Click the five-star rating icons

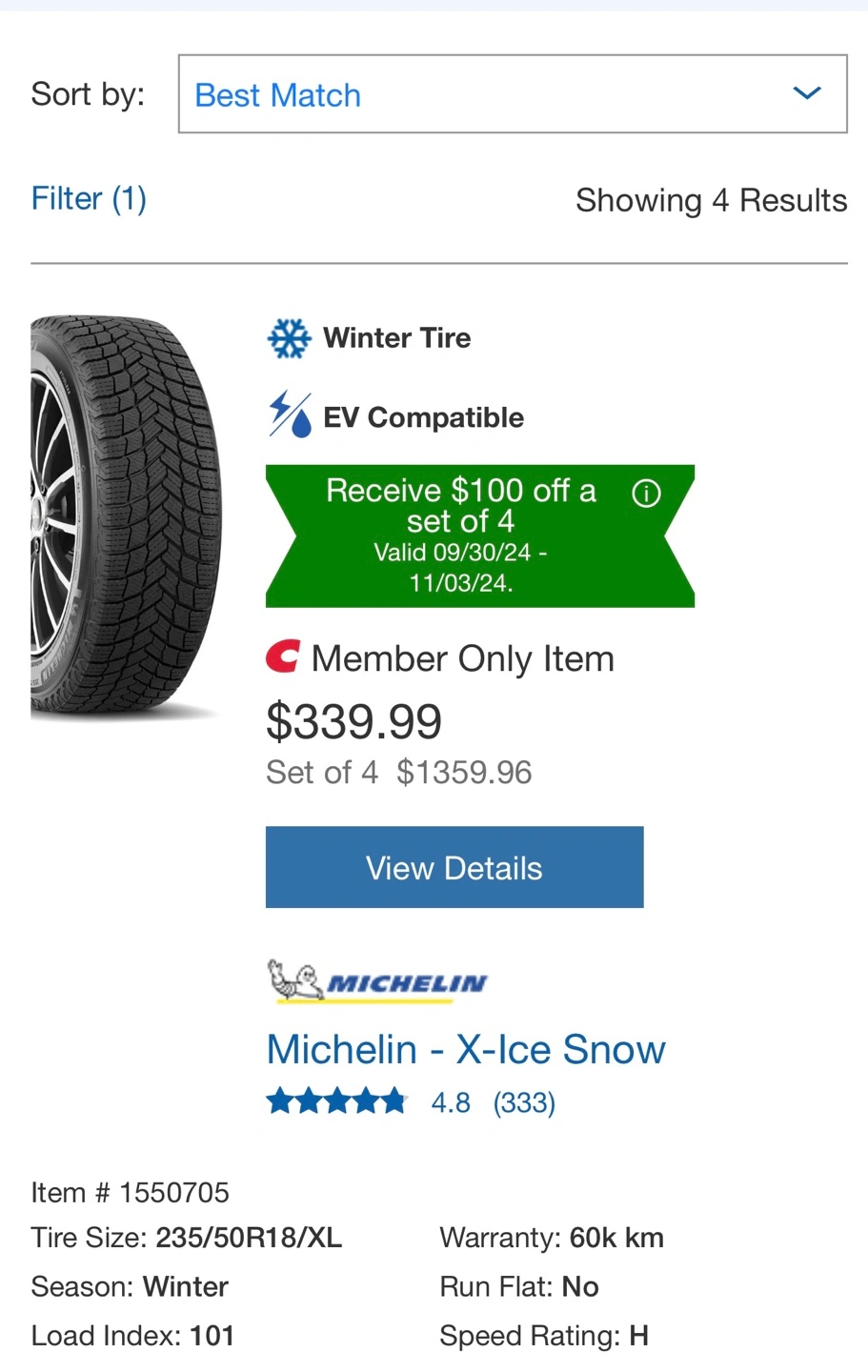click(x=337, y=1102)
